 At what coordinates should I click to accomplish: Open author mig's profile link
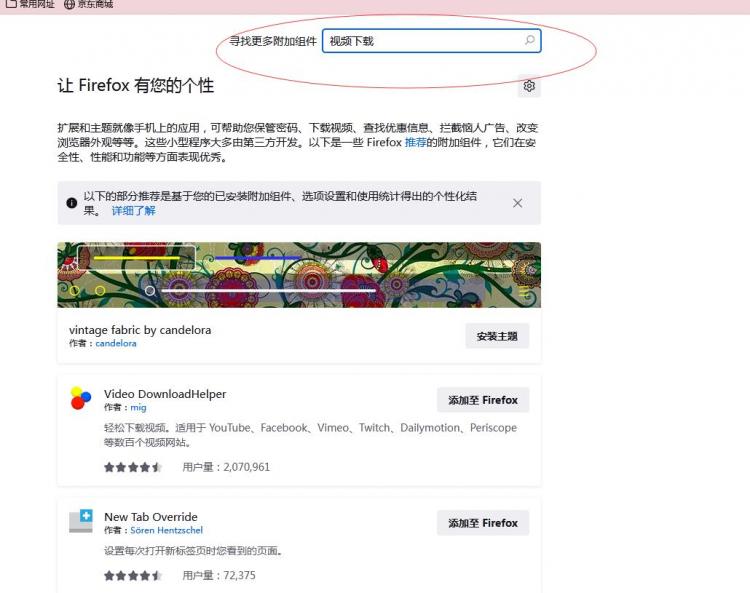click(138, 407)
